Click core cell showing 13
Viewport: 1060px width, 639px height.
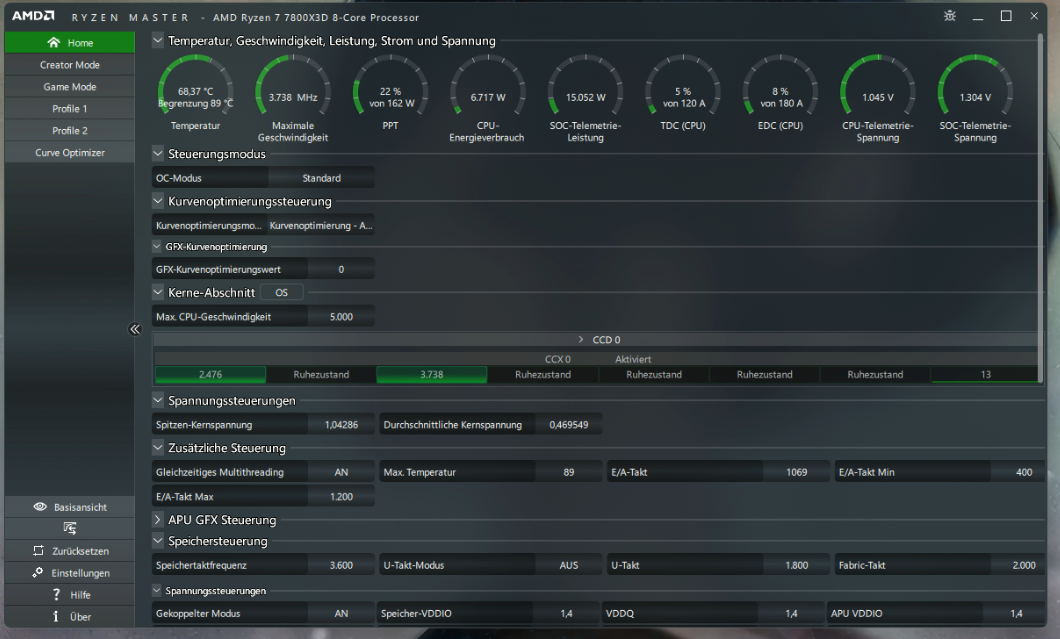(x=986, y=375)
